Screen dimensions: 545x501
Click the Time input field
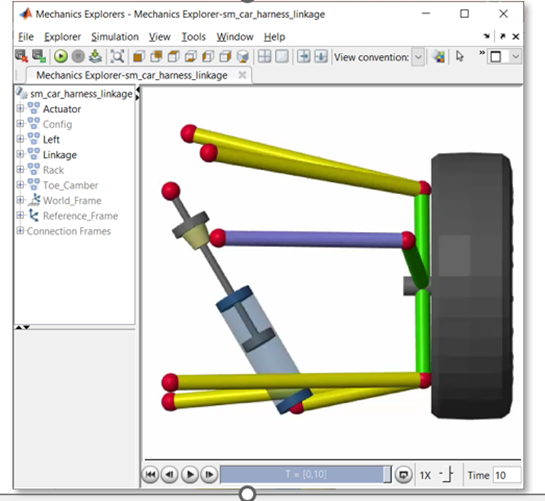(507, 475)
